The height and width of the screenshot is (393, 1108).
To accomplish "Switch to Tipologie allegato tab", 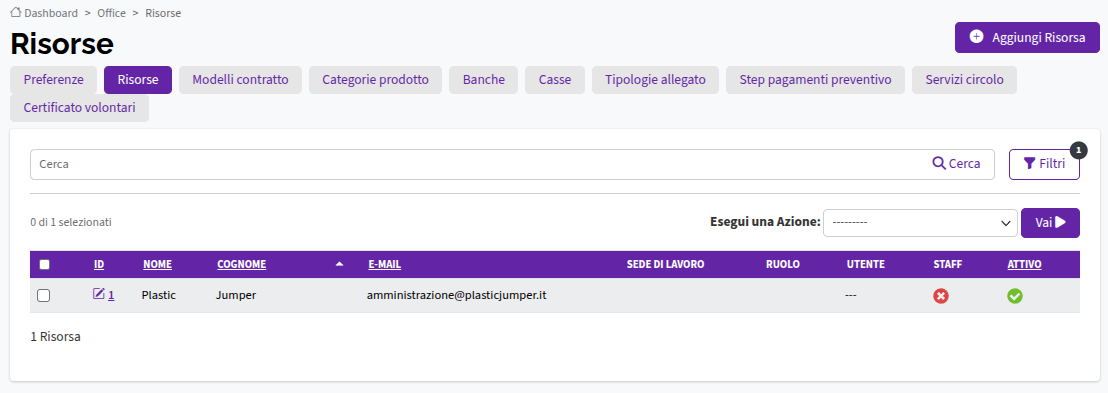I will [655, 80].
